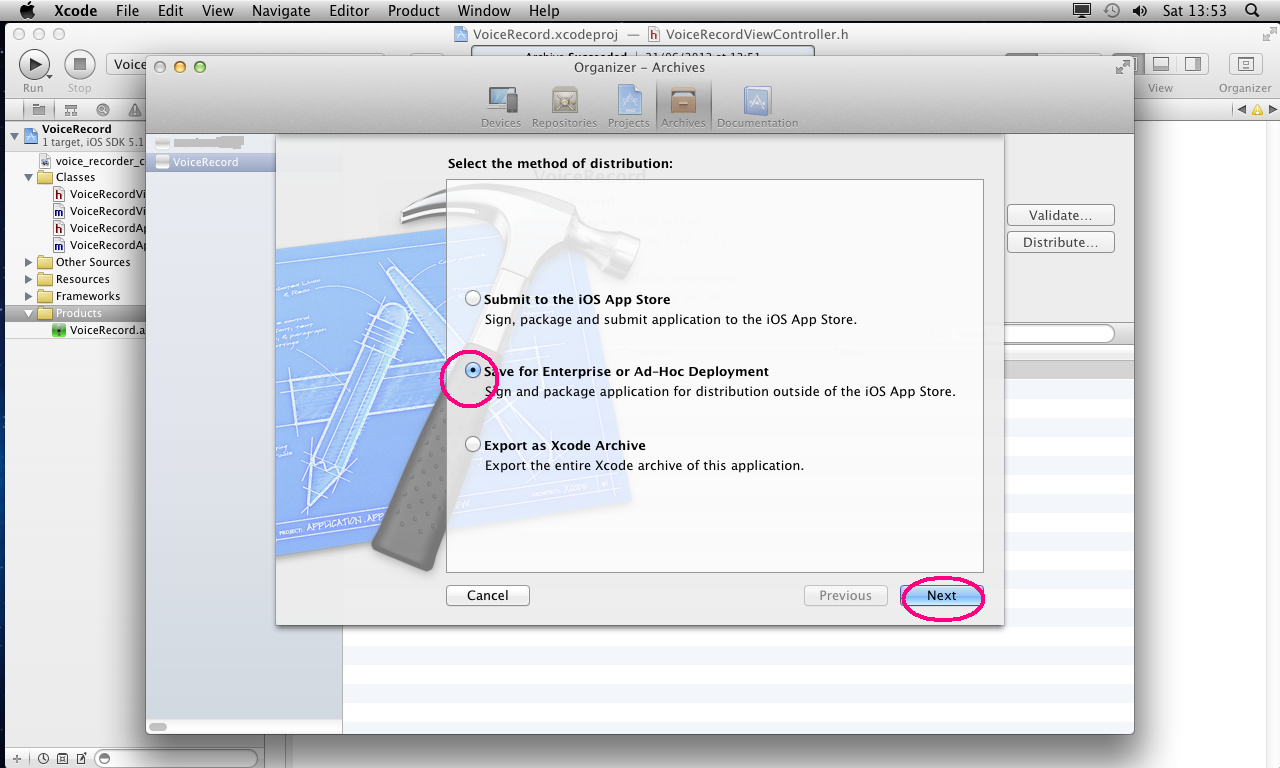This screenshot has height=768, width=1280.
Task: Click the Distribute... button
Action: coord(1060,242)
